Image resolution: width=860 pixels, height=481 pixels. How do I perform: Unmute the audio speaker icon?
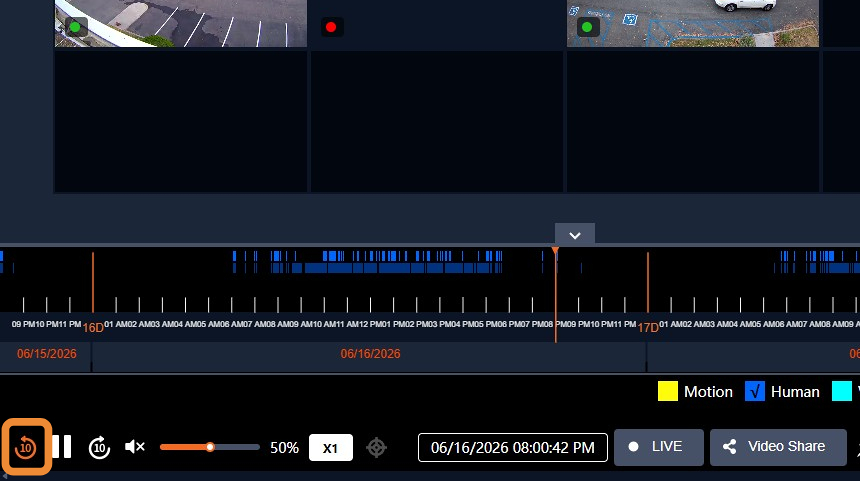[x=134, y=447]
